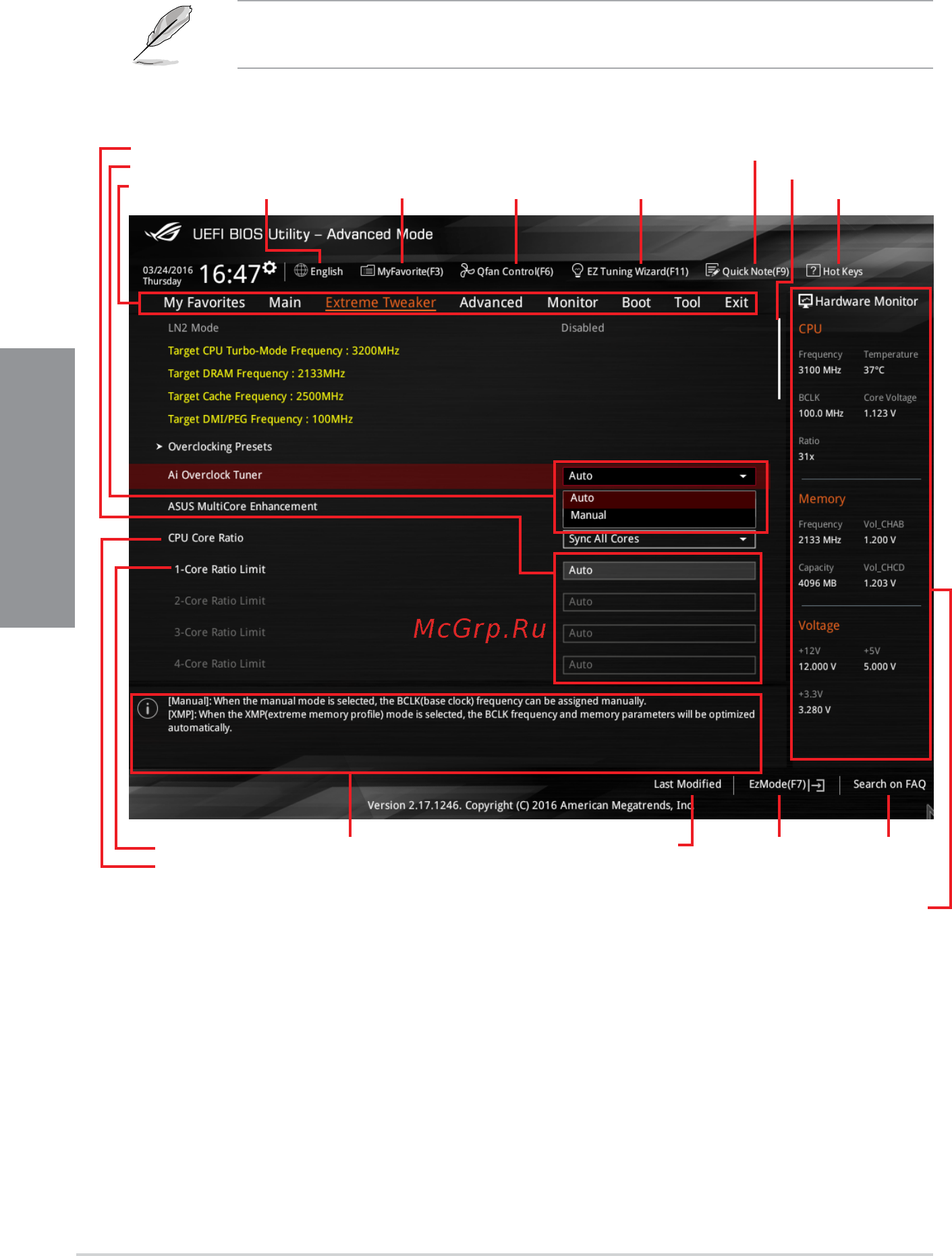
Task: Click the Disabled value of LN2 Mode
Action: point(583,328)
